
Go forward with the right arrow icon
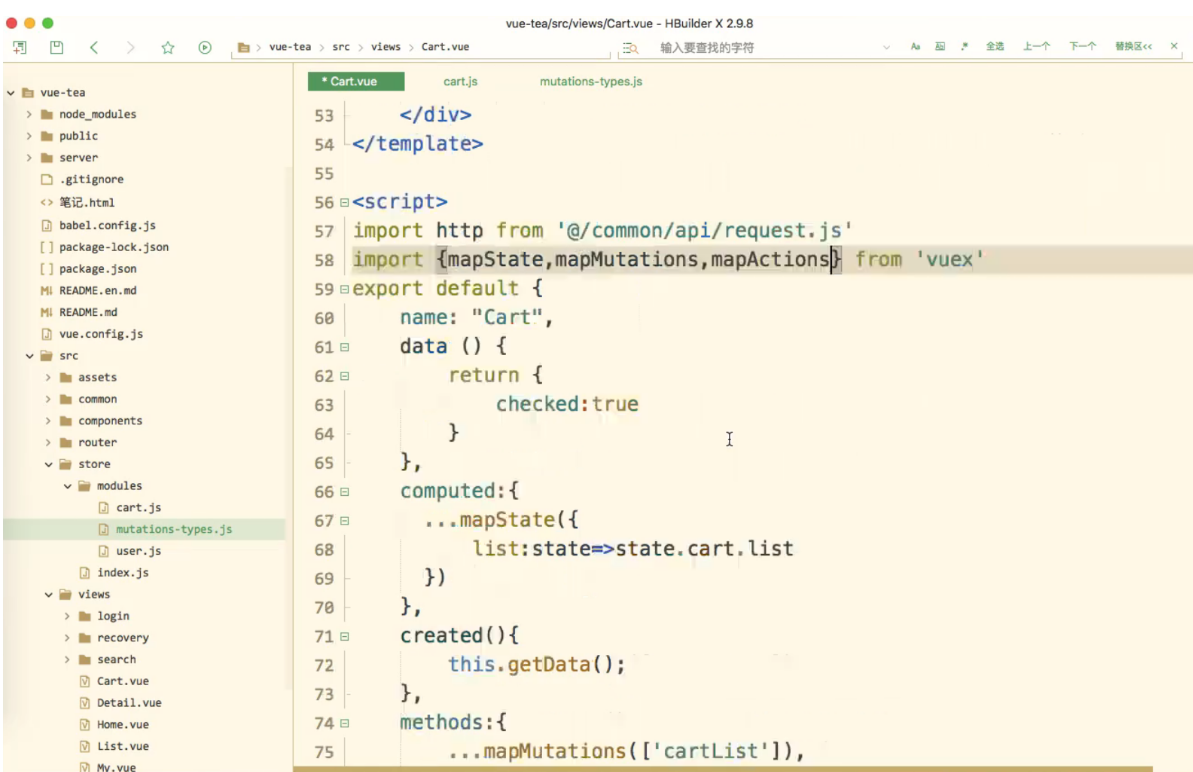click(x=130, y=47)
